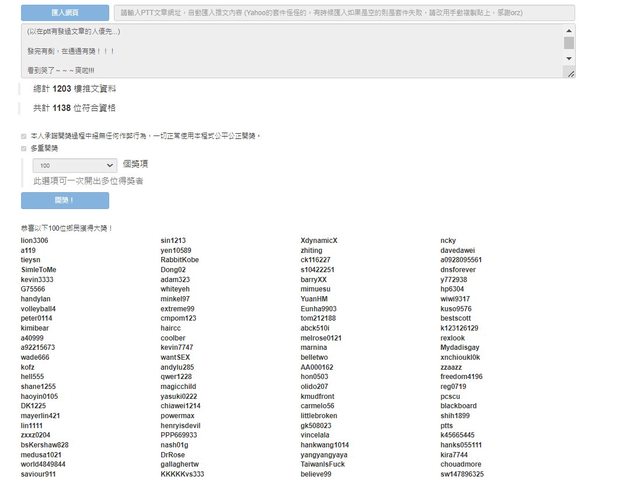Click the text area resize handle

(x=571, y=75)
